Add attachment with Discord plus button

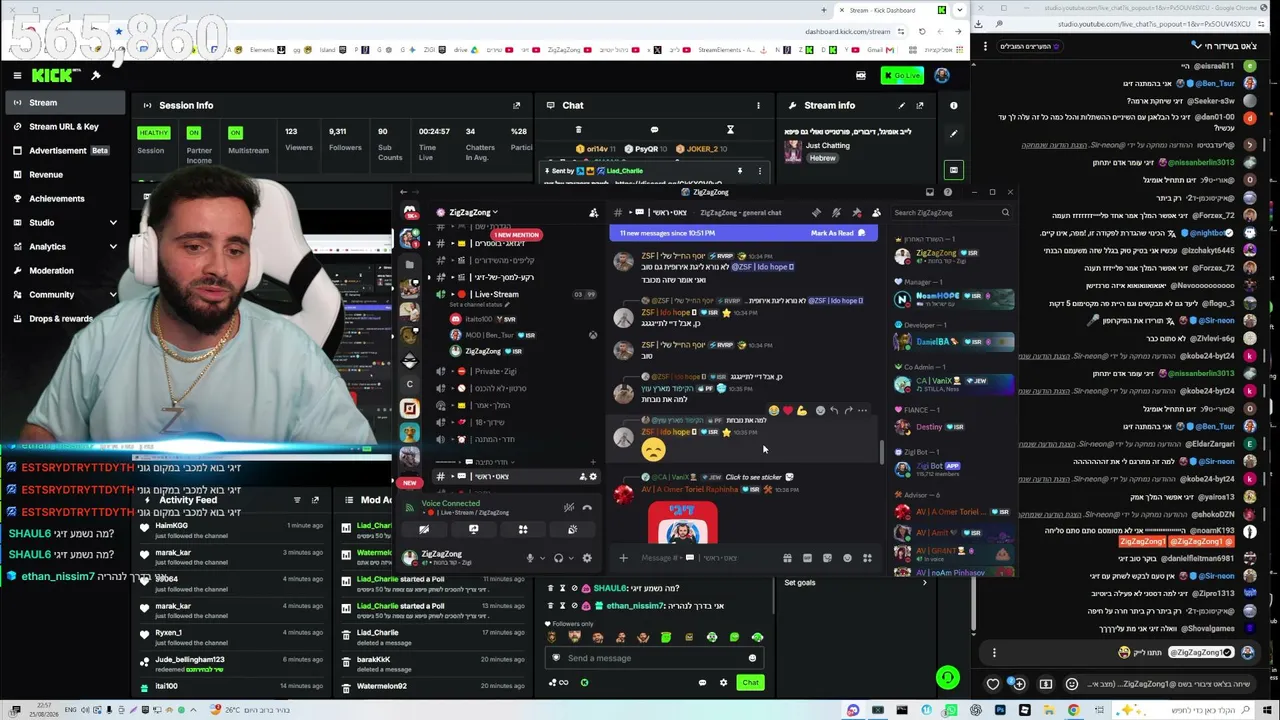pyautogui.click(x=623, y=558)
